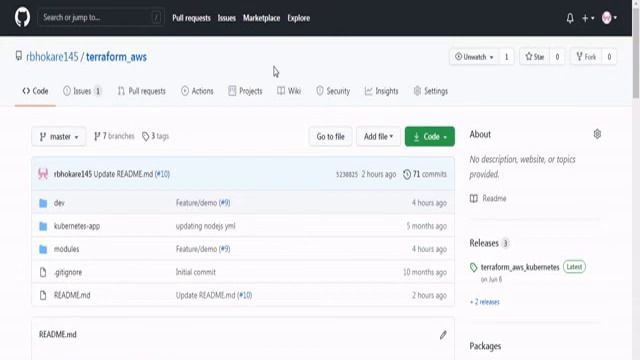Open the Actions tab
The width and height of the screenshot is (640, 360).
(x=197, y=91)
